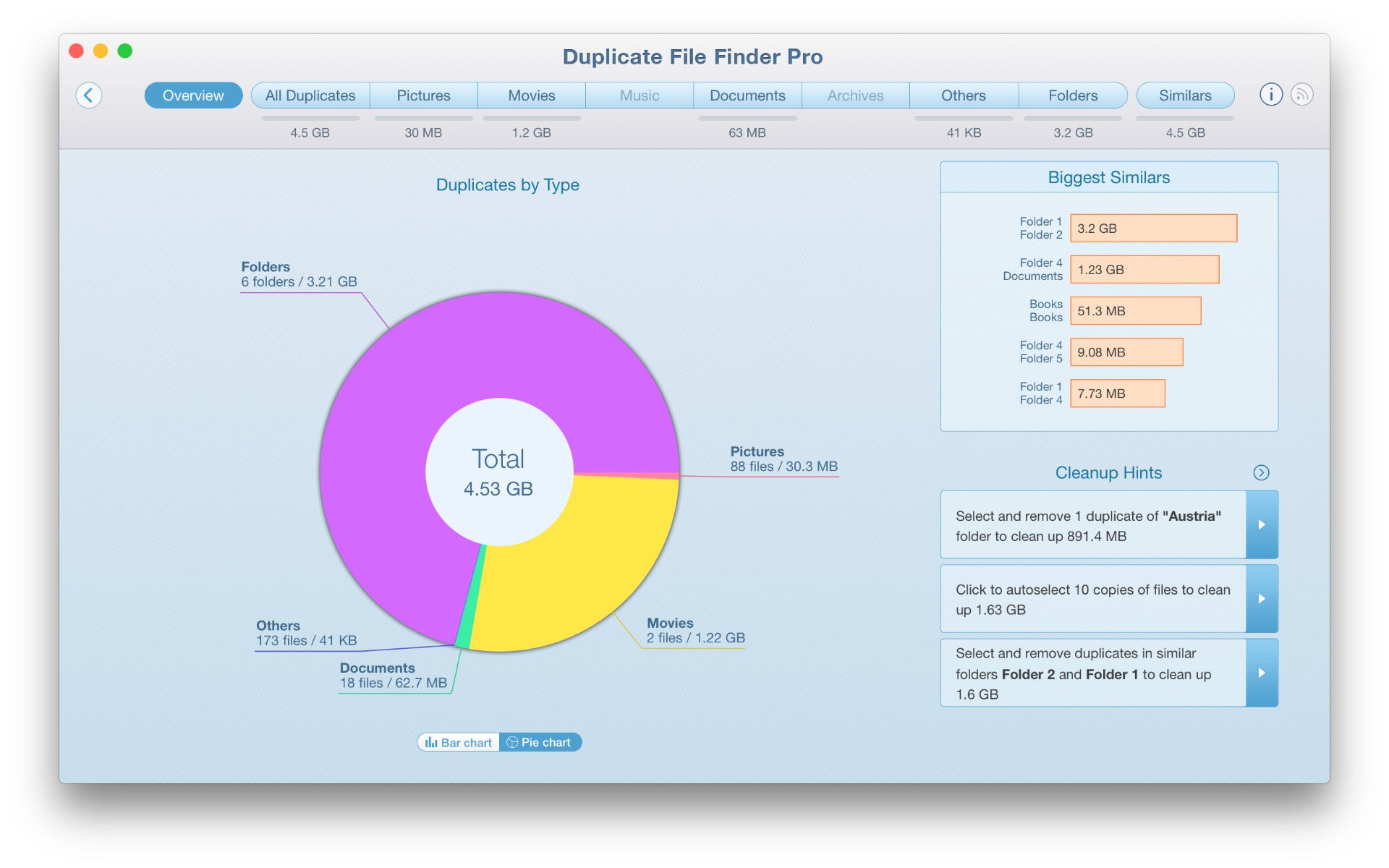
Task: Open the info icon
Action: [1270, 95]
